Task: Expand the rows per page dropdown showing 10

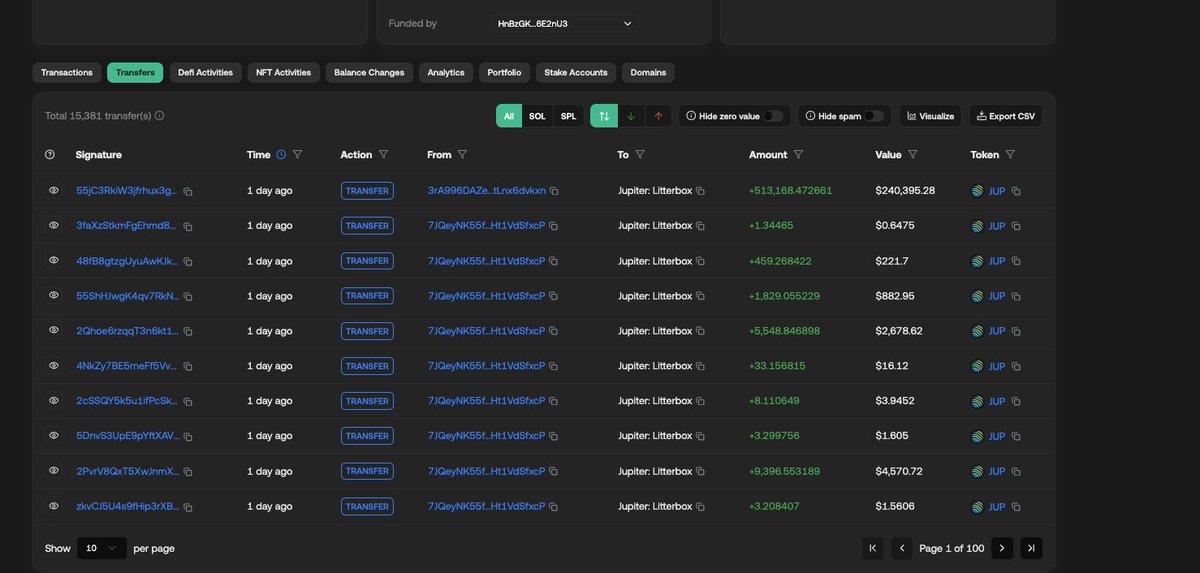Action: point(102,548)
